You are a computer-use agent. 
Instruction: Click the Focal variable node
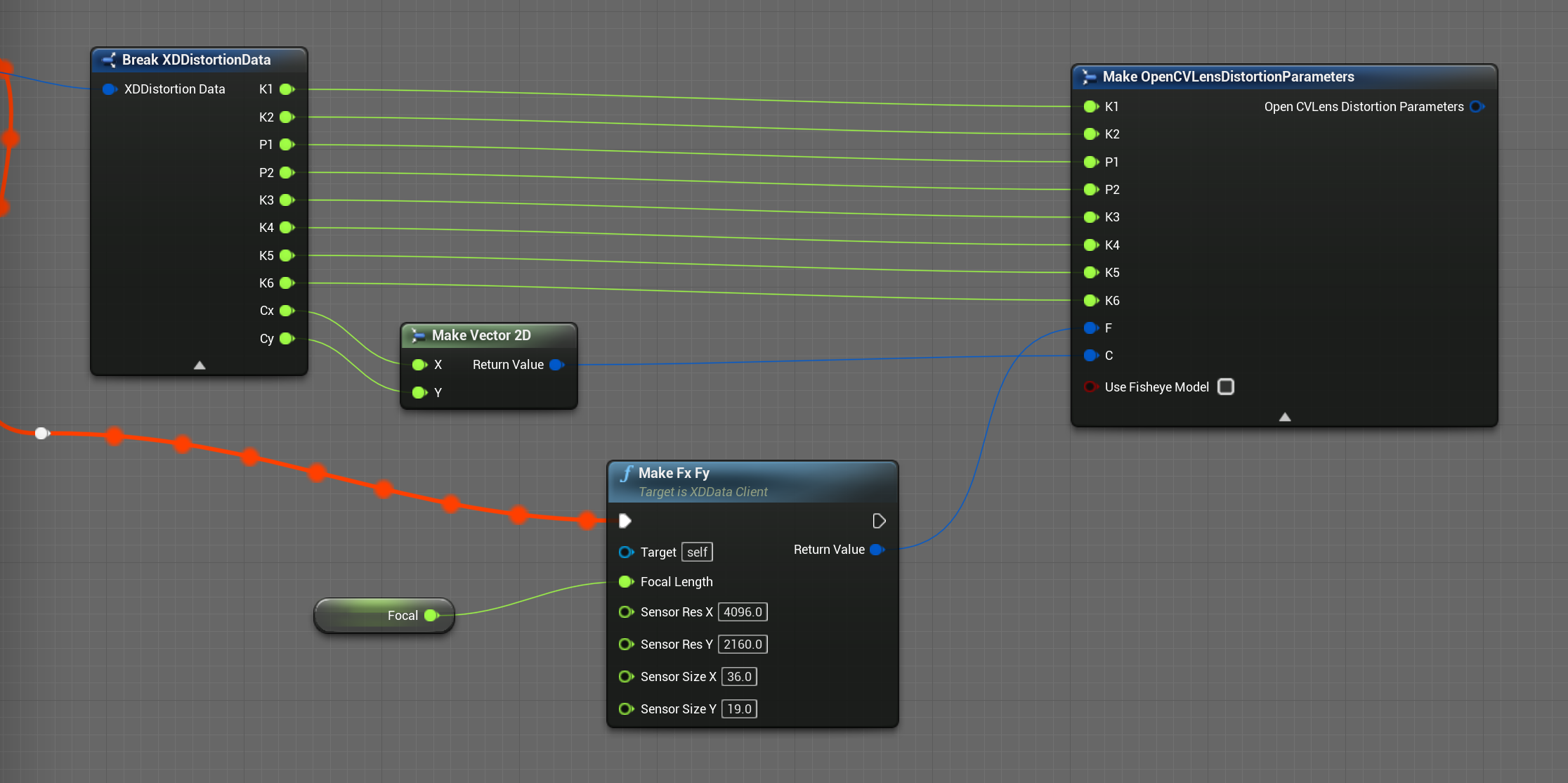tap(372, 616)
